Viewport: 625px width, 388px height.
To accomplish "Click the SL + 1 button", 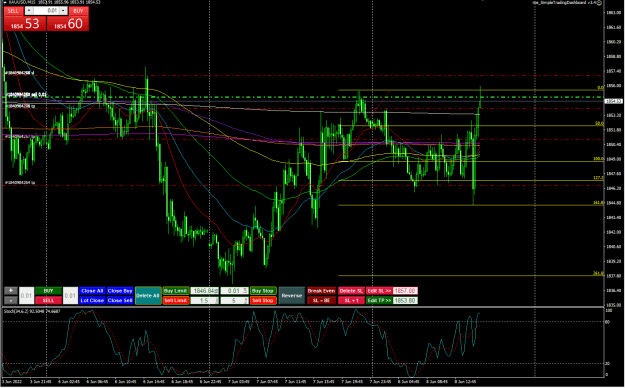I will [351, 300].
